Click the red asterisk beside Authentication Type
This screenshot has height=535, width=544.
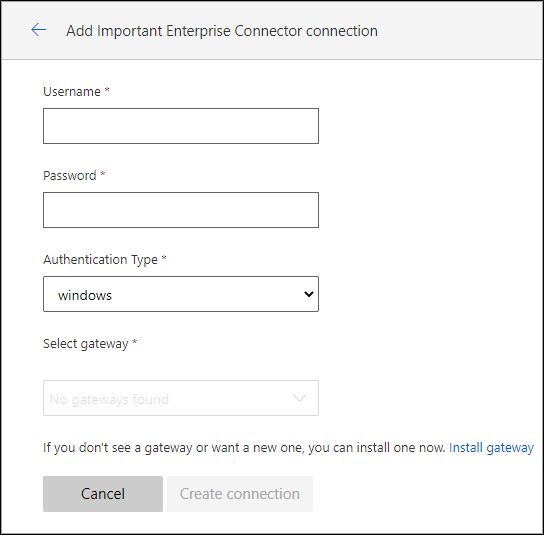(164, 258)
